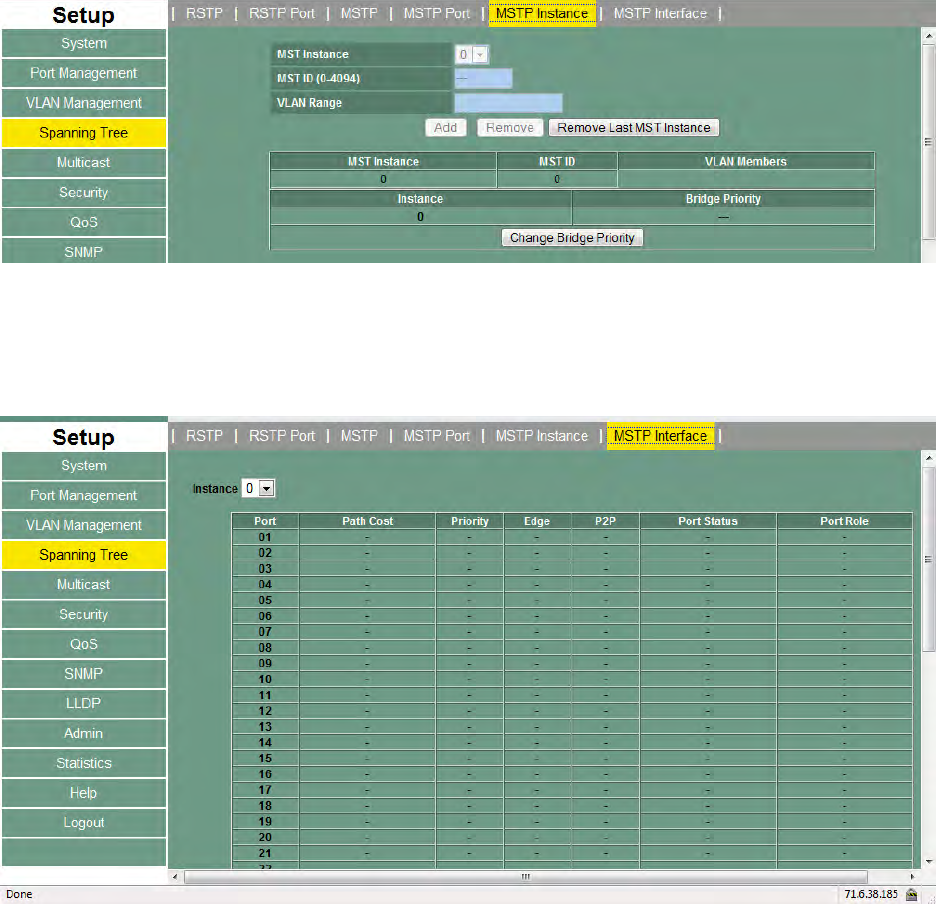The width and height of the screenshot is (936, 904).
Task: Switch to RSTP Port tab in lower panel
Action: pos(282,436)
